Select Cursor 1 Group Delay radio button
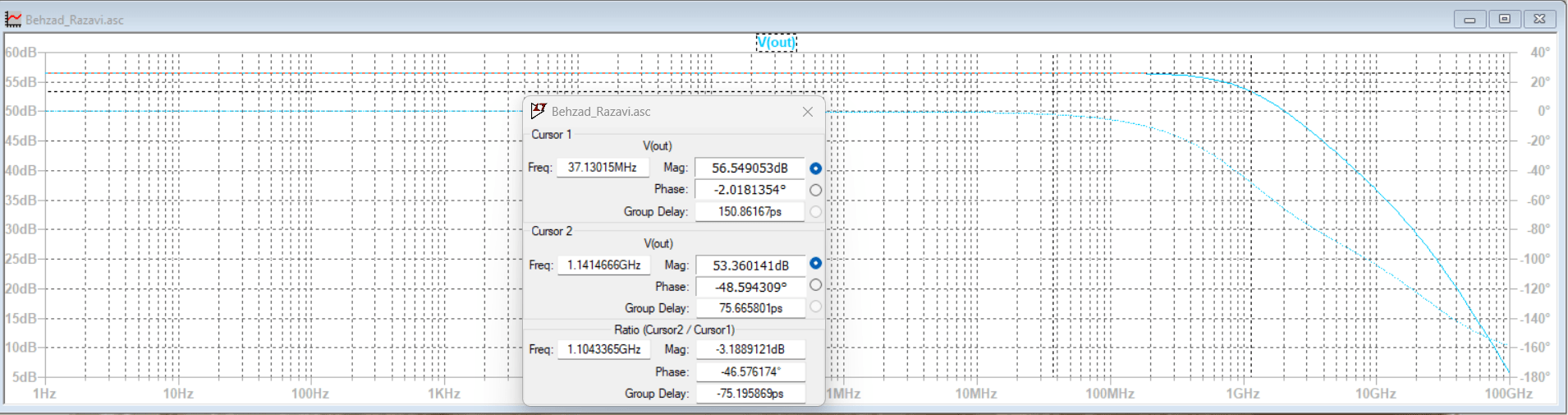 coord(815,212)
